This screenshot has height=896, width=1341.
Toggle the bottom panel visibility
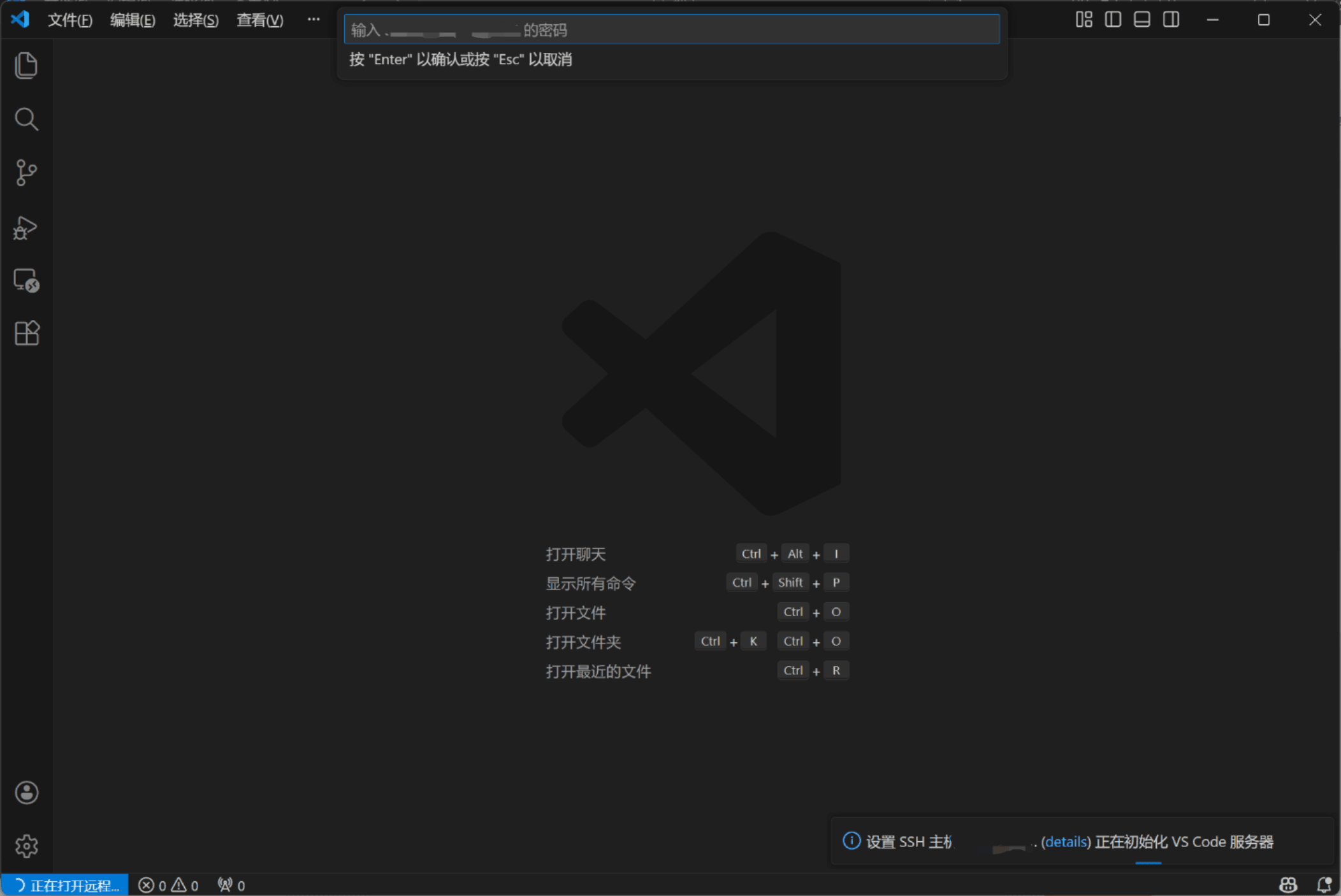[1142, 20]
